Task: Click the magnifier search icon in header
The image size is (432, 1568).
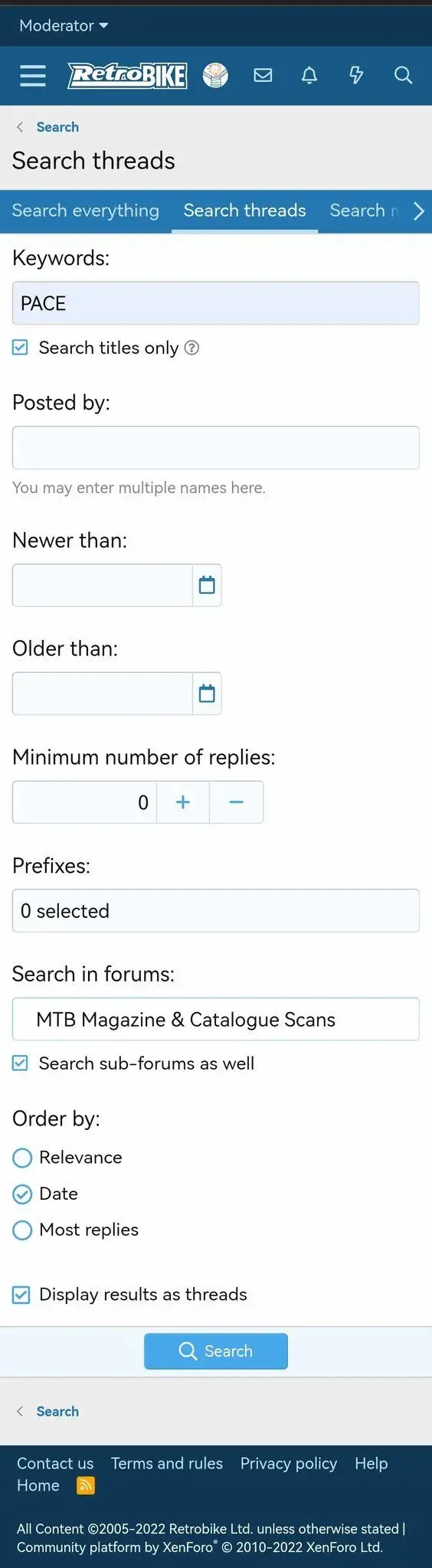Action: pyautogui.click(x=403, y=75)
